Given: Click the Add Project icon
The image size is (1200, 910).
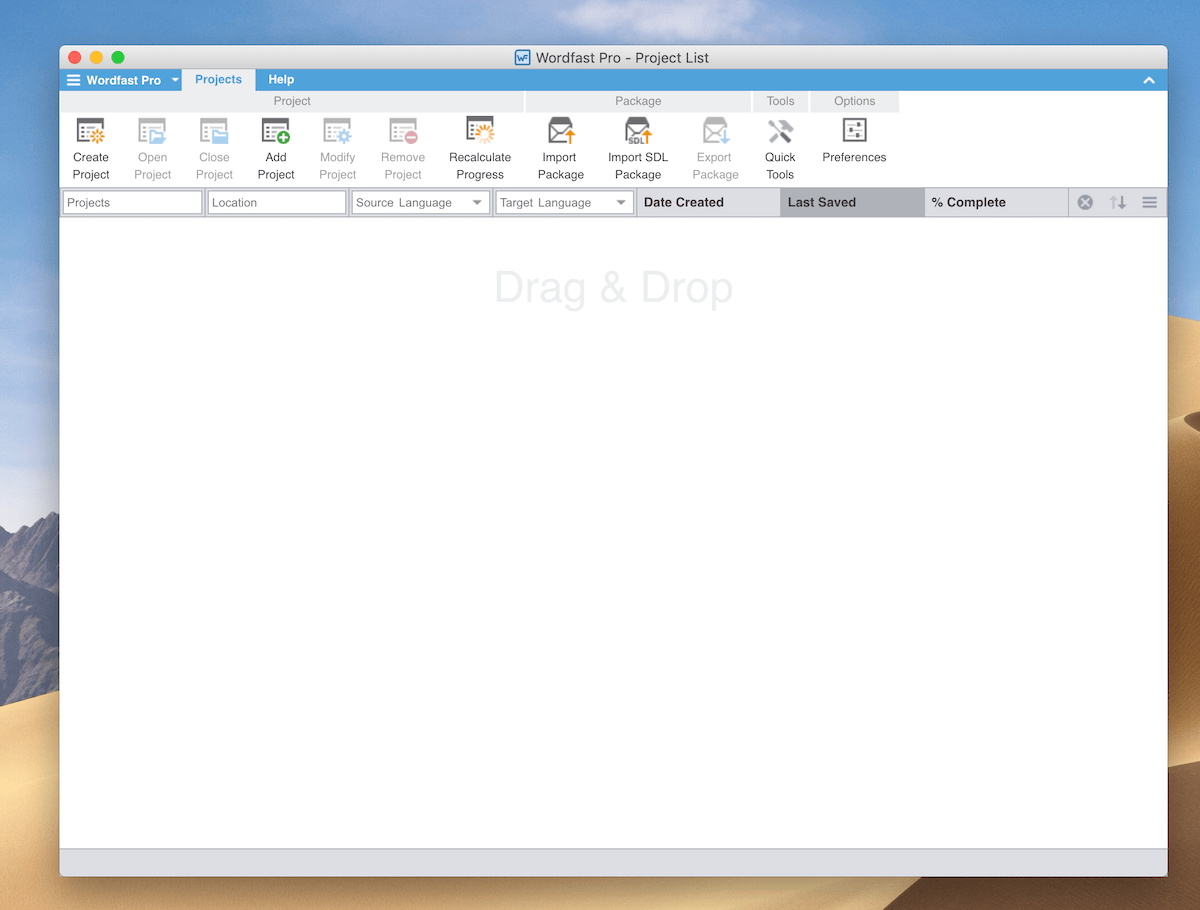Looking at the screenshot, I should coord(276,131).
